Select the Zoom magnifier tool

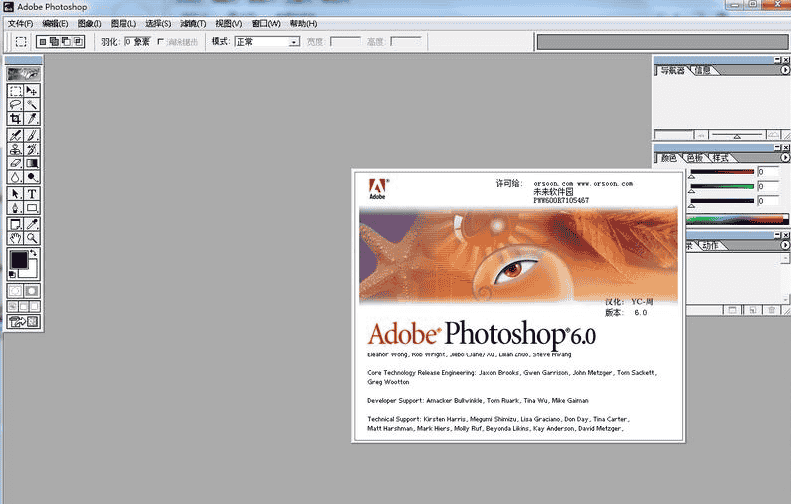(32, 239)
